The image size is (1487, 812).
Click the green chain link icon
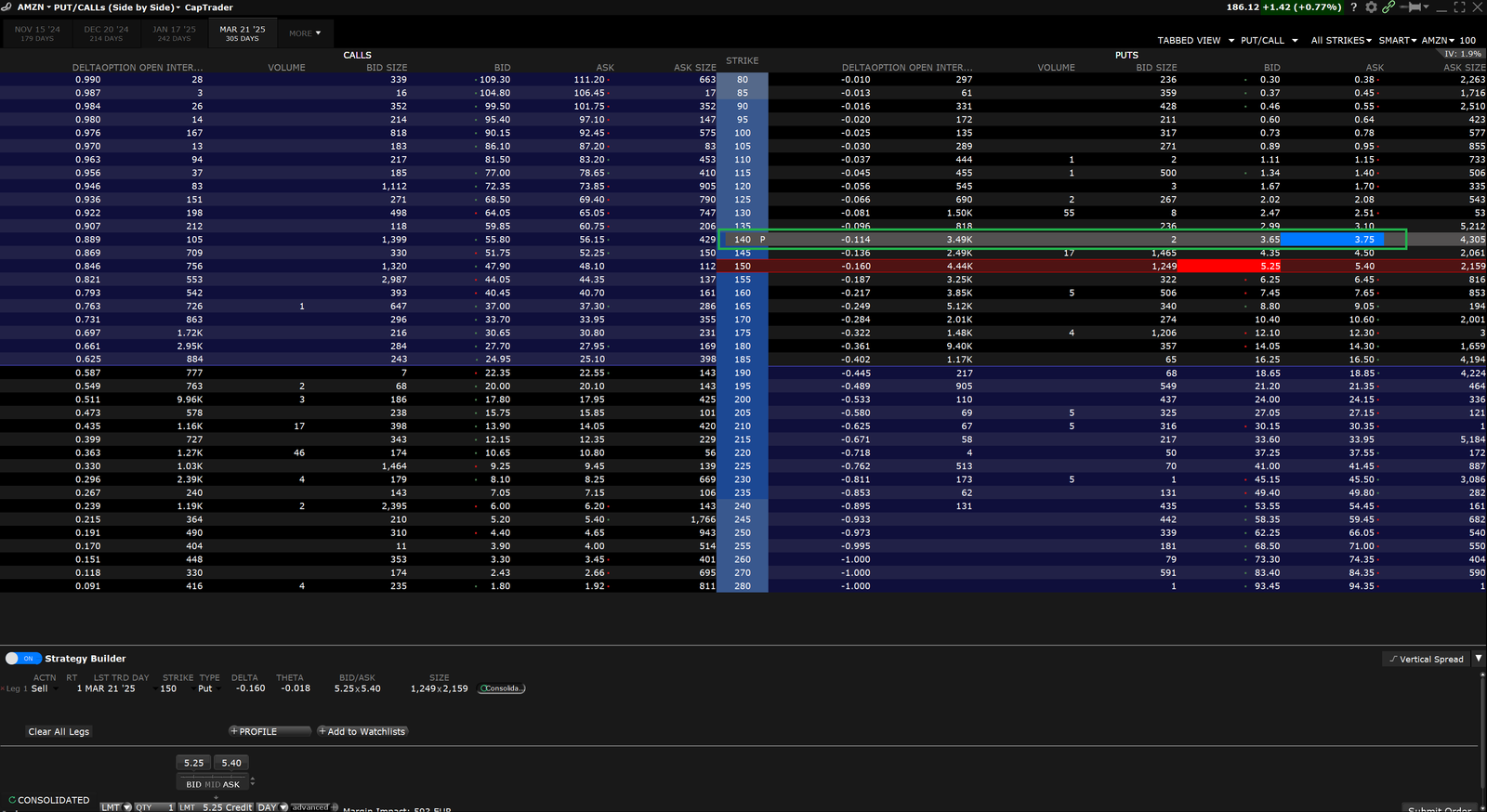pos(1388,7)
